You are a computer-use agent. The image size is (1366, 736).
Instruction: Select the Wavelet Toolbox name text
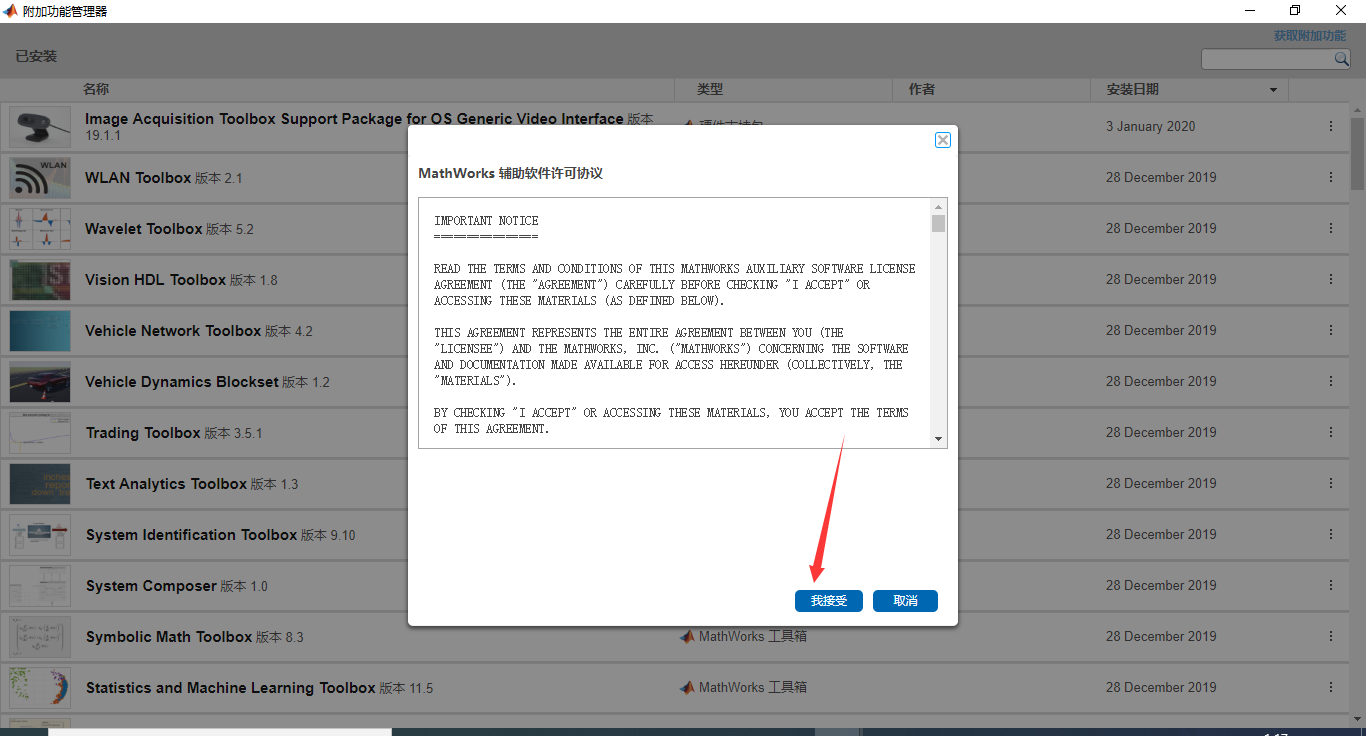(144, 229)
